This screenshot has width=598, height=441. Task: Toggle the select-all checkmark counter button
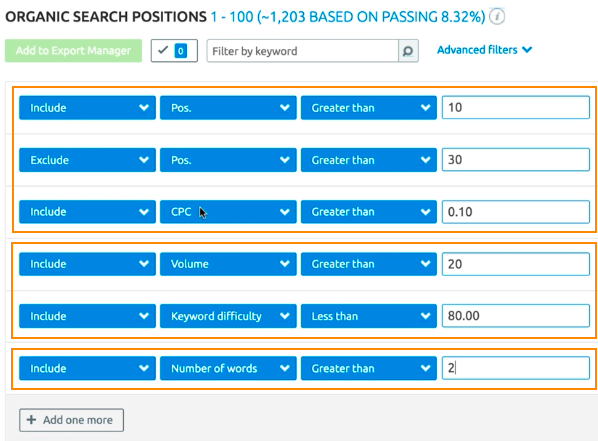coord(174,50)
